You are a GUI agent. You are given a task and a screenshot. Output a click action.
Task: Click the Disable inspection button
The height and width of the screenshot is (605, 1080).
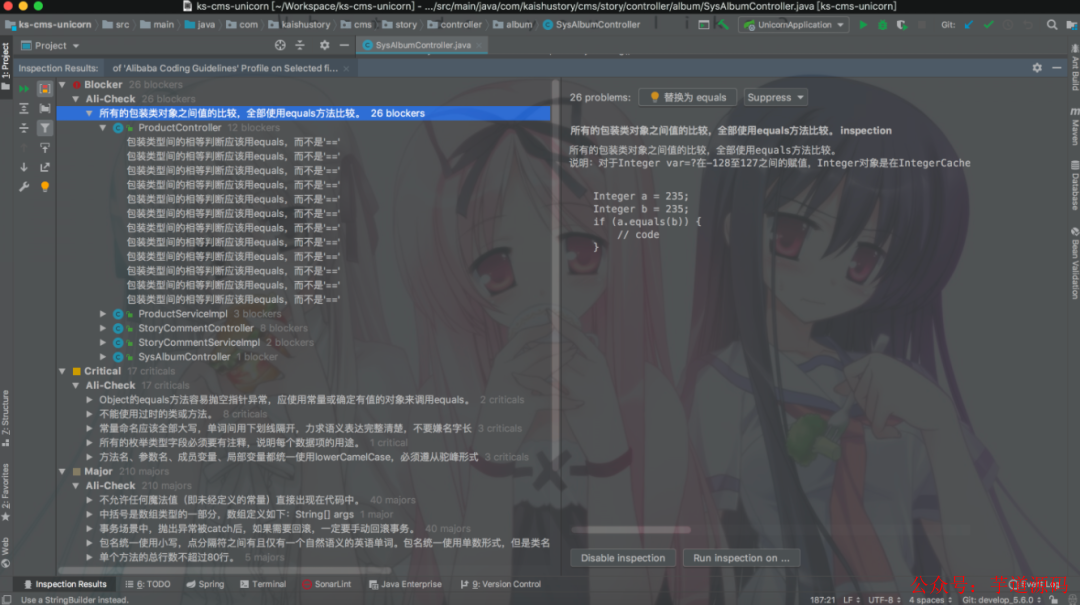point(622,558)
